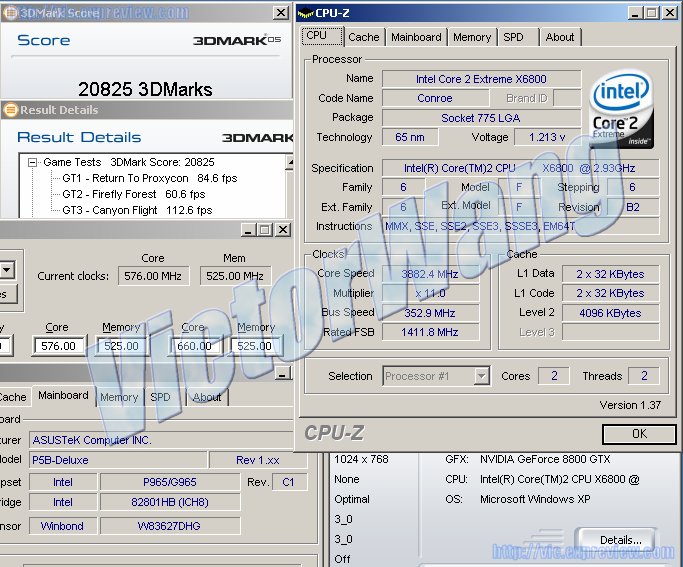Minimize the clocks tool window

pos(248,230)
